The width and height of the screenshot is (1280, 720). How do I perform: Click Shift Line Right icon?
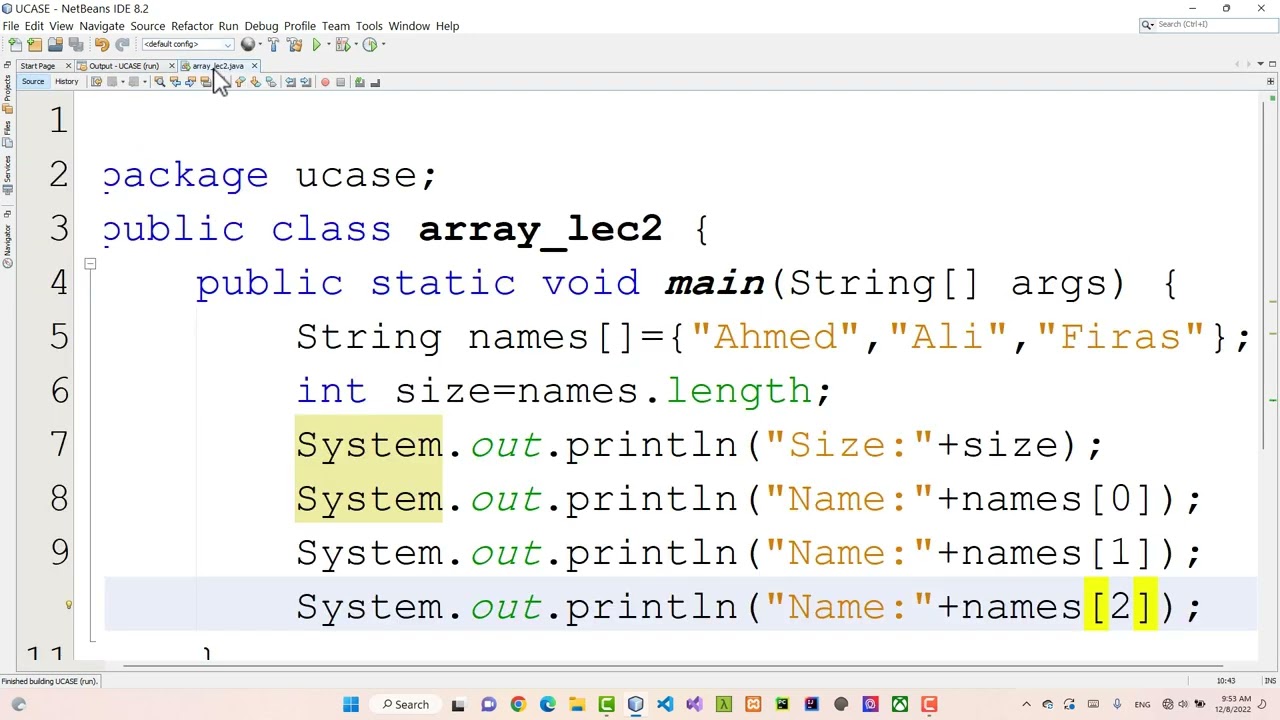click(x=305, y=82)
